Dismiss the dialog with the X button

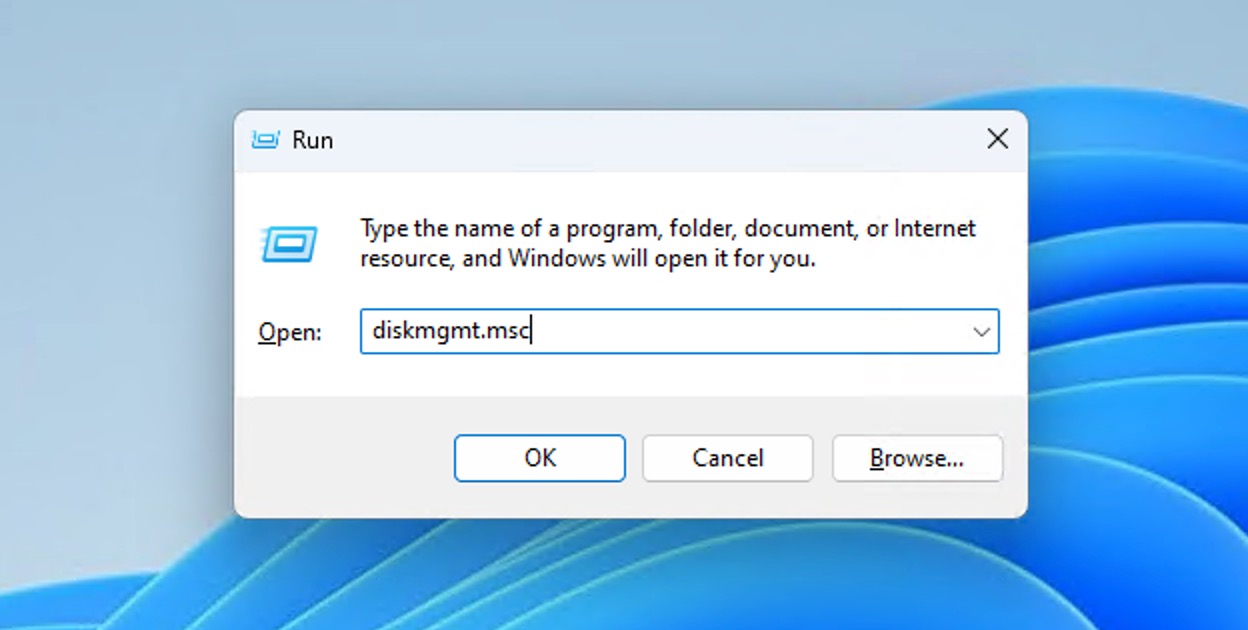(997, 139)
